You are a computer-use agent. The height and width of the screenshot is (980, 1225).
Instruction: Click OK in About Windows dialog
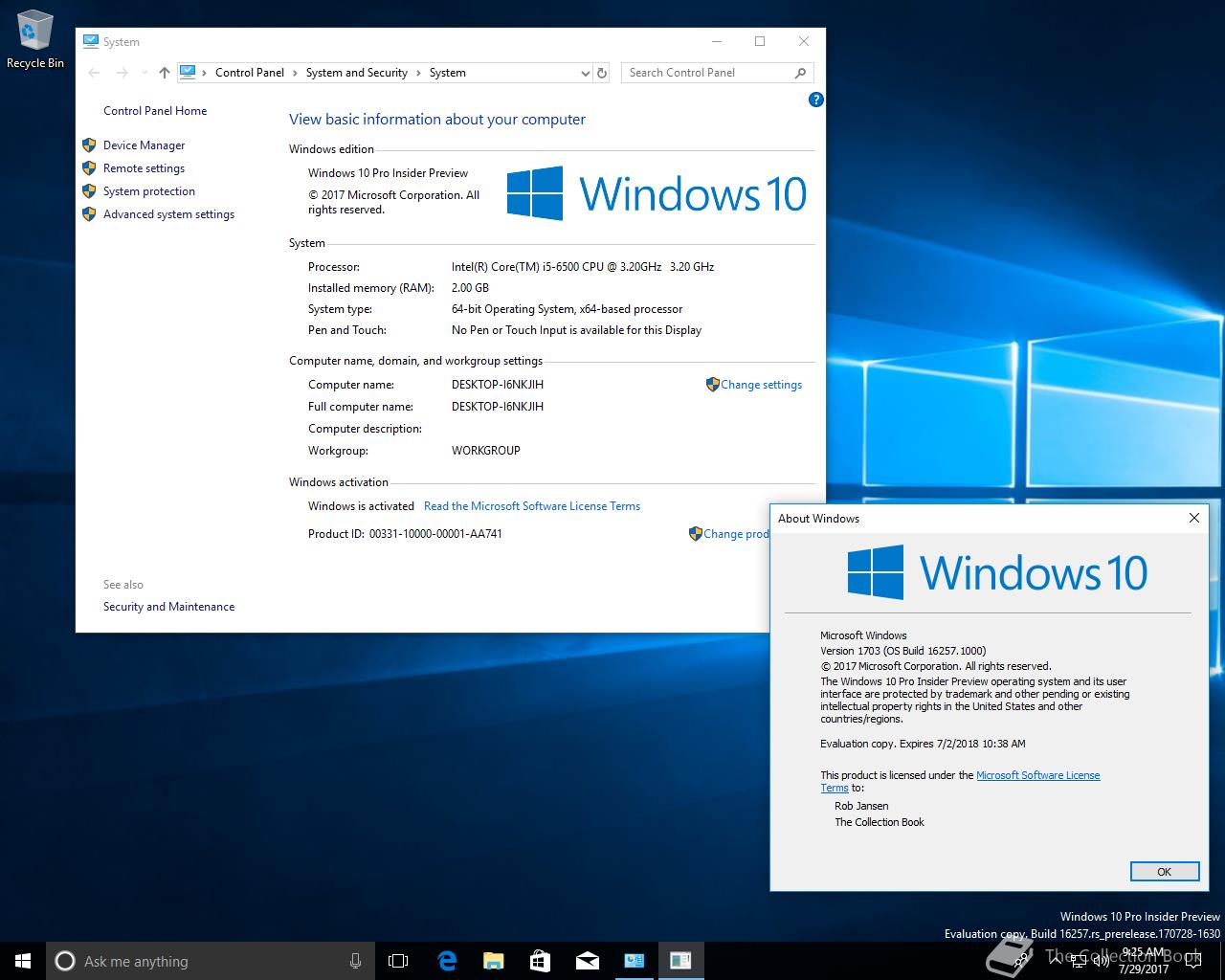[x=1164, y=871]
